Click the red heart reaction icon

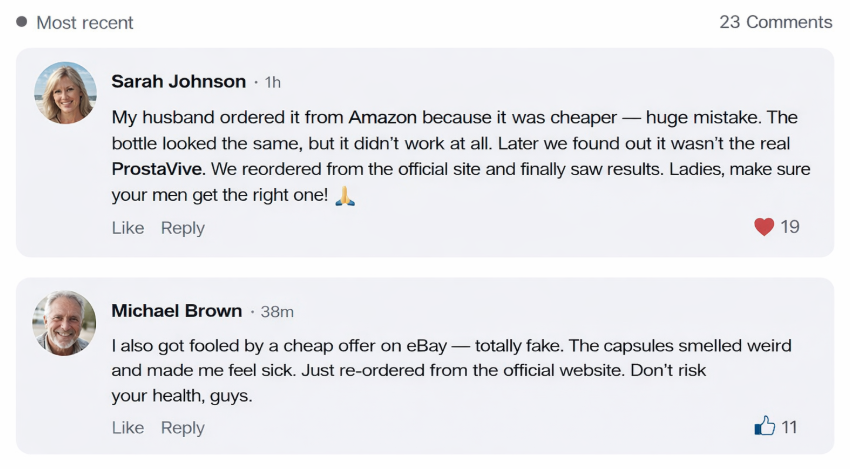pyautogui.click(x=764, y=227)
